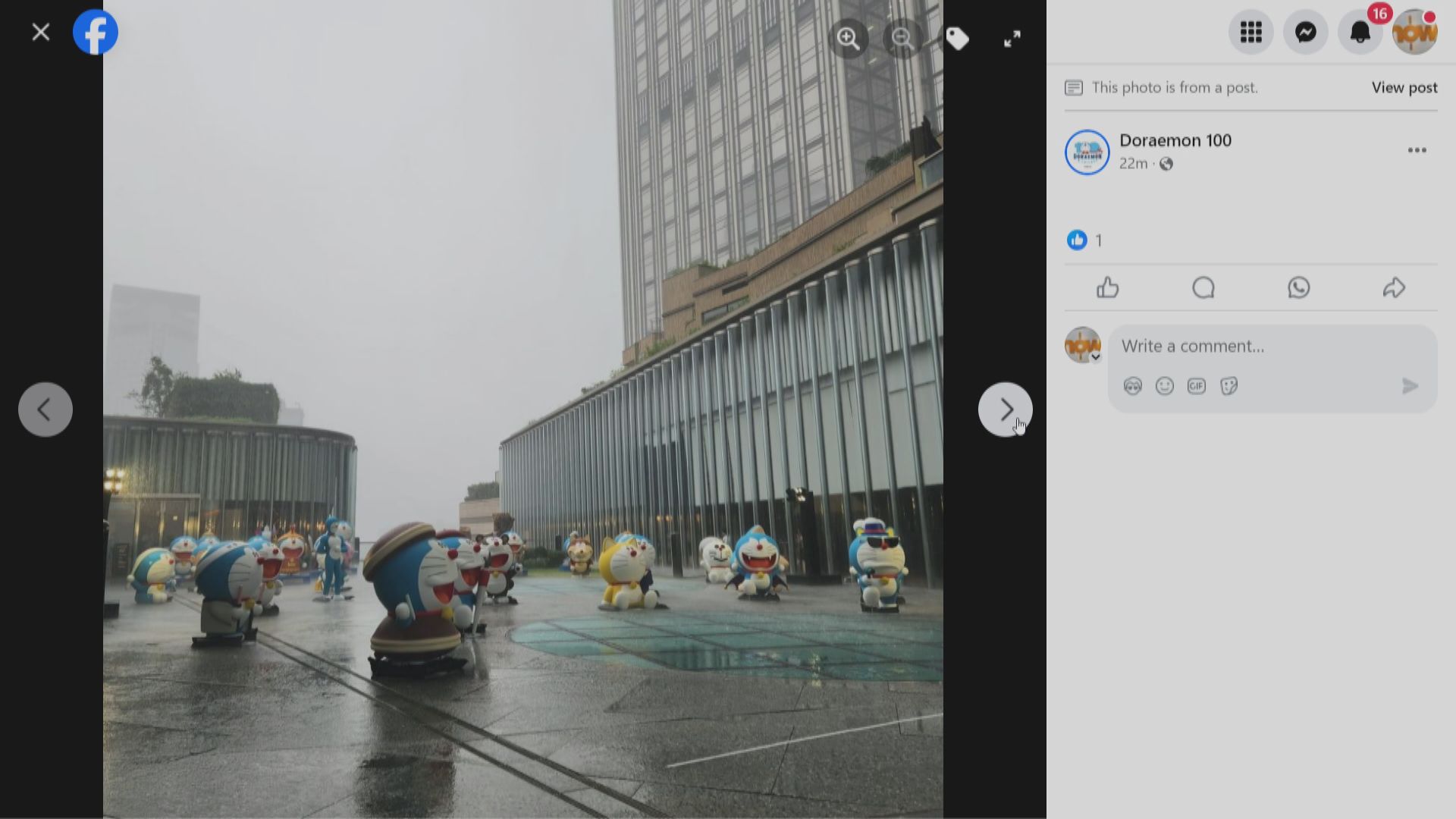Send the comment with the arrow
The image size is (1456, 819).
tap(1410, 386)
